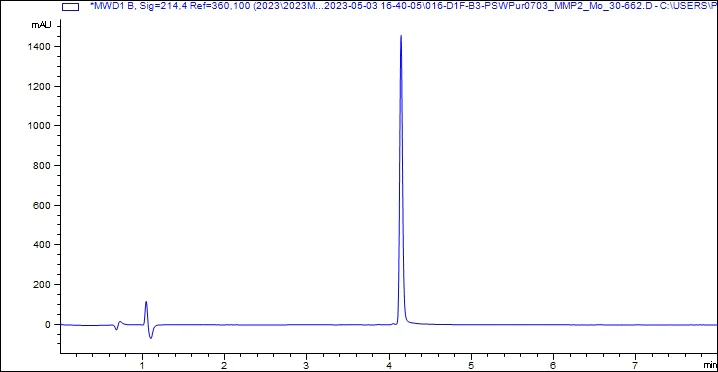Click the small peak at 1 minute
This screenshot has width=718, height=372.
(x=146, y=302)
